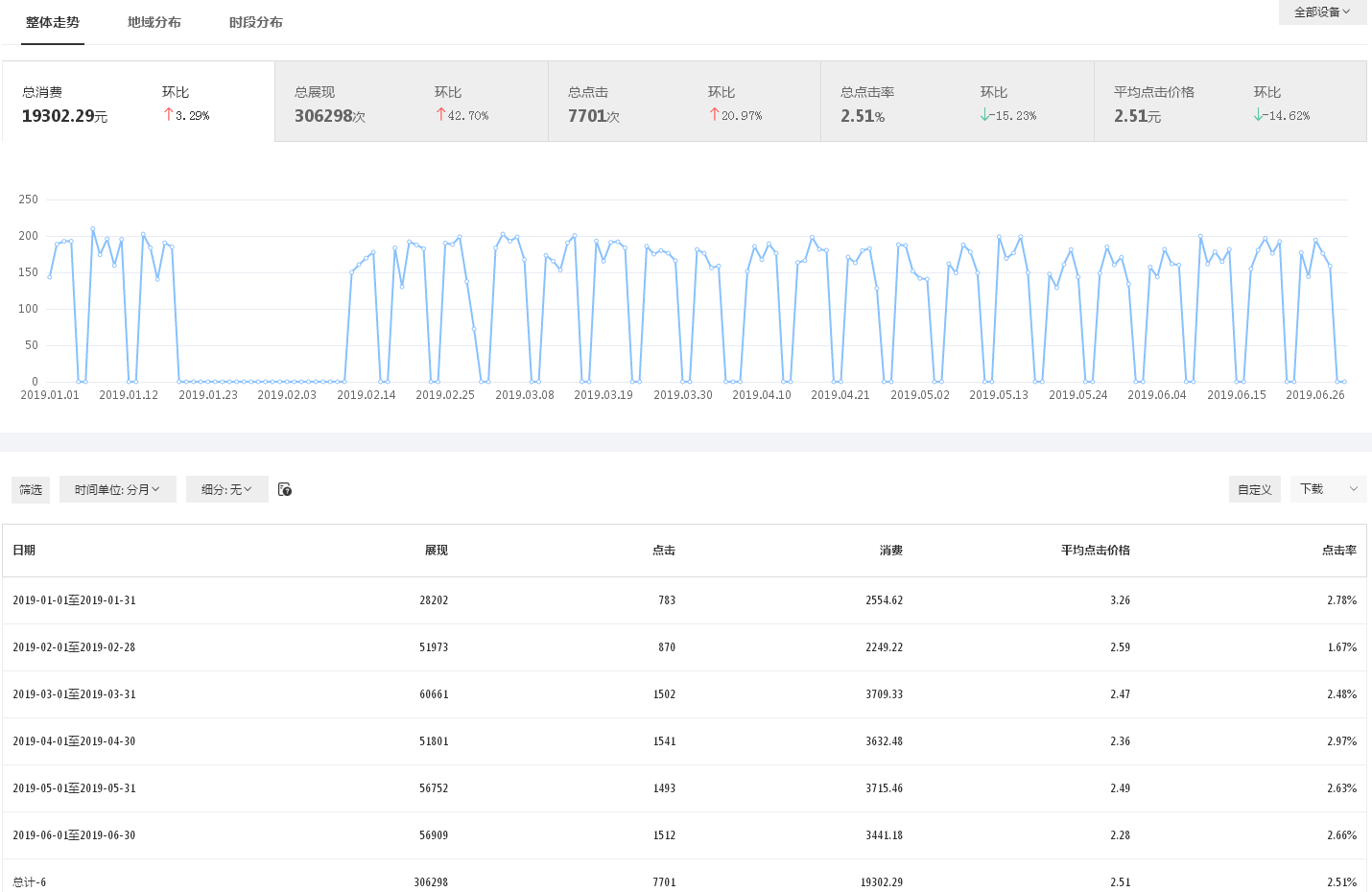The image size is (1372, 892).
Task: Click average price value 3.26
Action: pyautogui.click(x=1121, y=600)
